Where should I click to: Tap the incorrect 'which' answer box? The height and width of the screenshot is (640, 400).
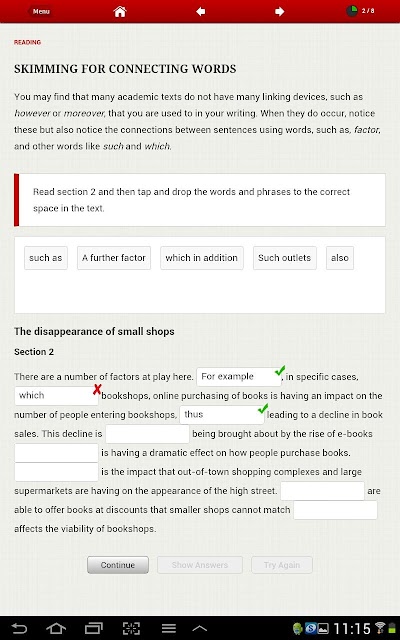(56, 396)
